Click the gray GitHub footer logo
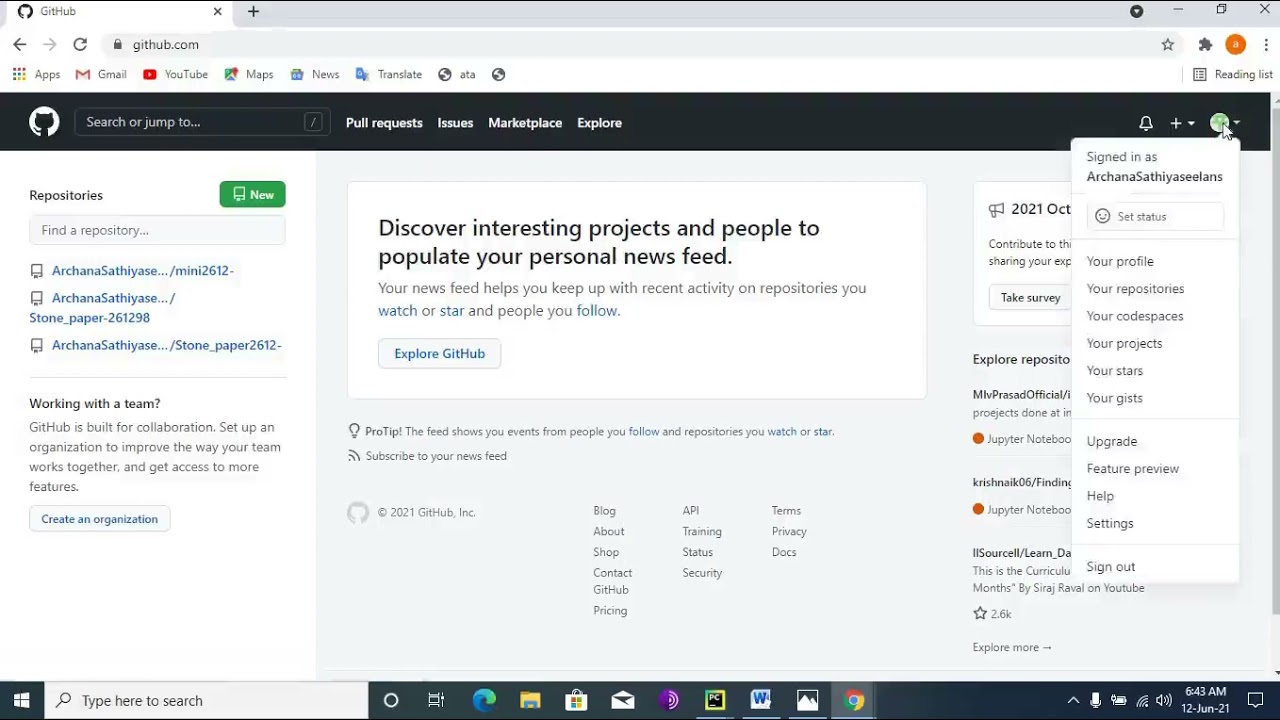 [358, 512]
